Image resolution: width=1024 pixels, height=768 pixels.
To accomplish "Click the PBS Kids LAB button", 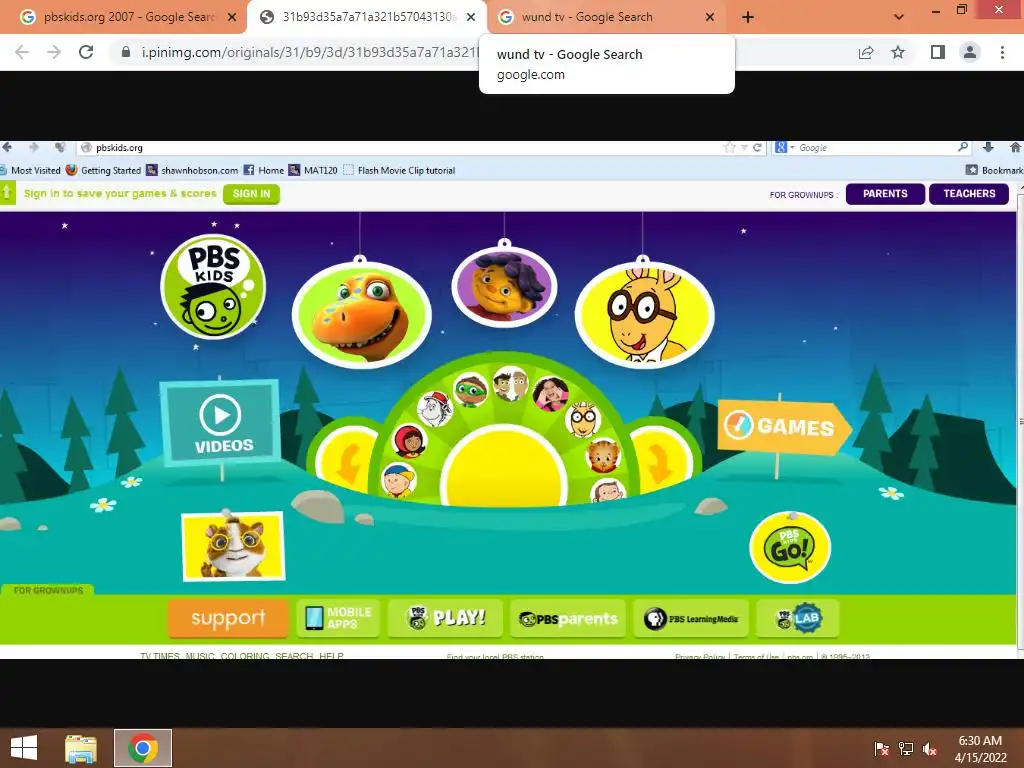I will coord(797,618).
